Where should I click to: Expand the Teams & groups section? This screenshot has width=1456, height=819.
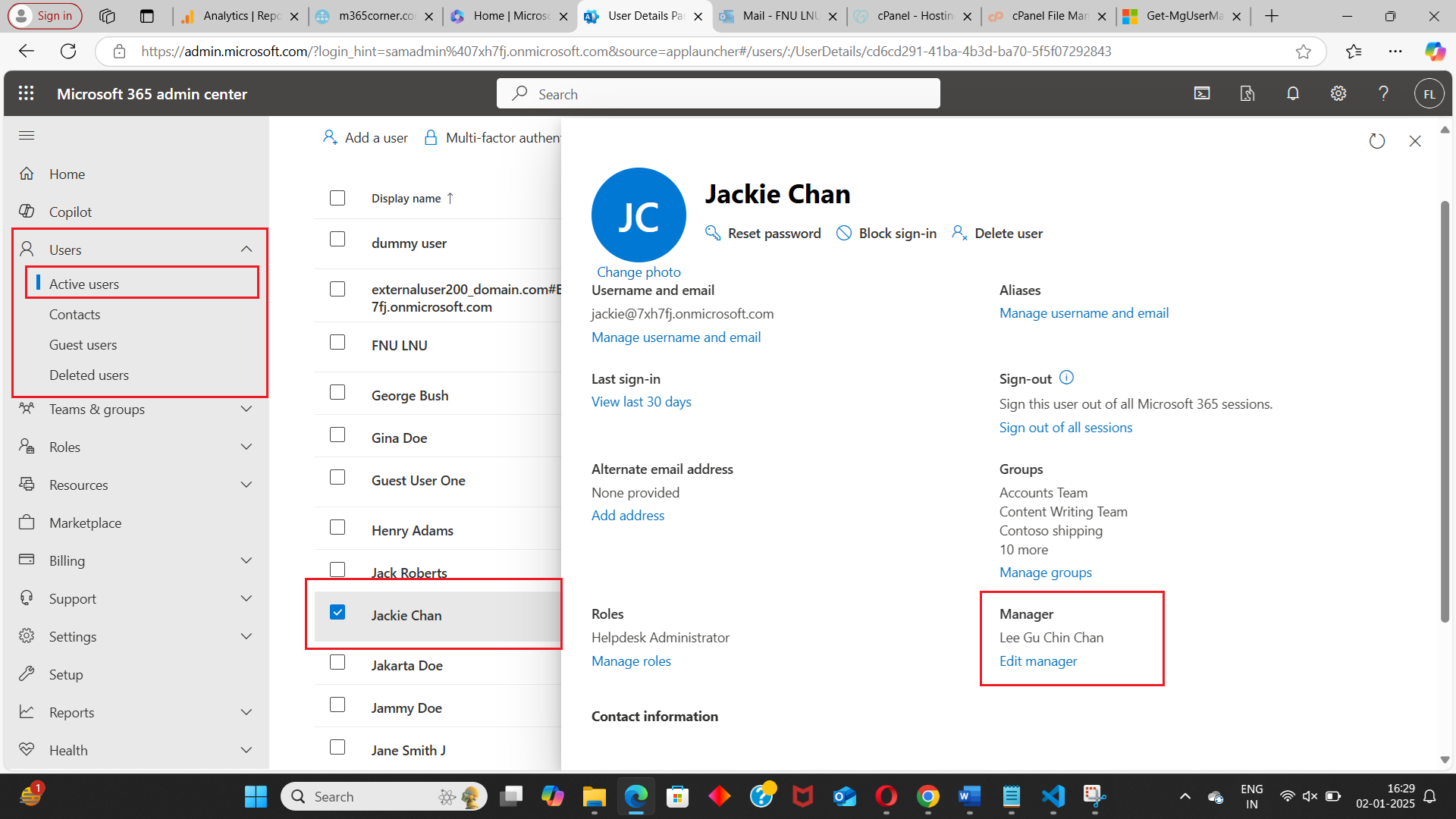point(246,409)
